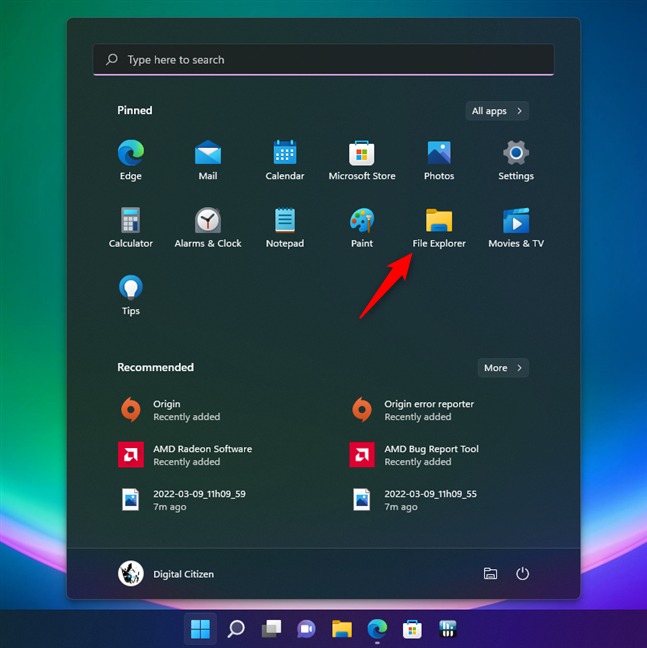Open Task View on the taskbar
This screenshot has width=647, height=648.
pyautogui.click(x=271, y=629)
